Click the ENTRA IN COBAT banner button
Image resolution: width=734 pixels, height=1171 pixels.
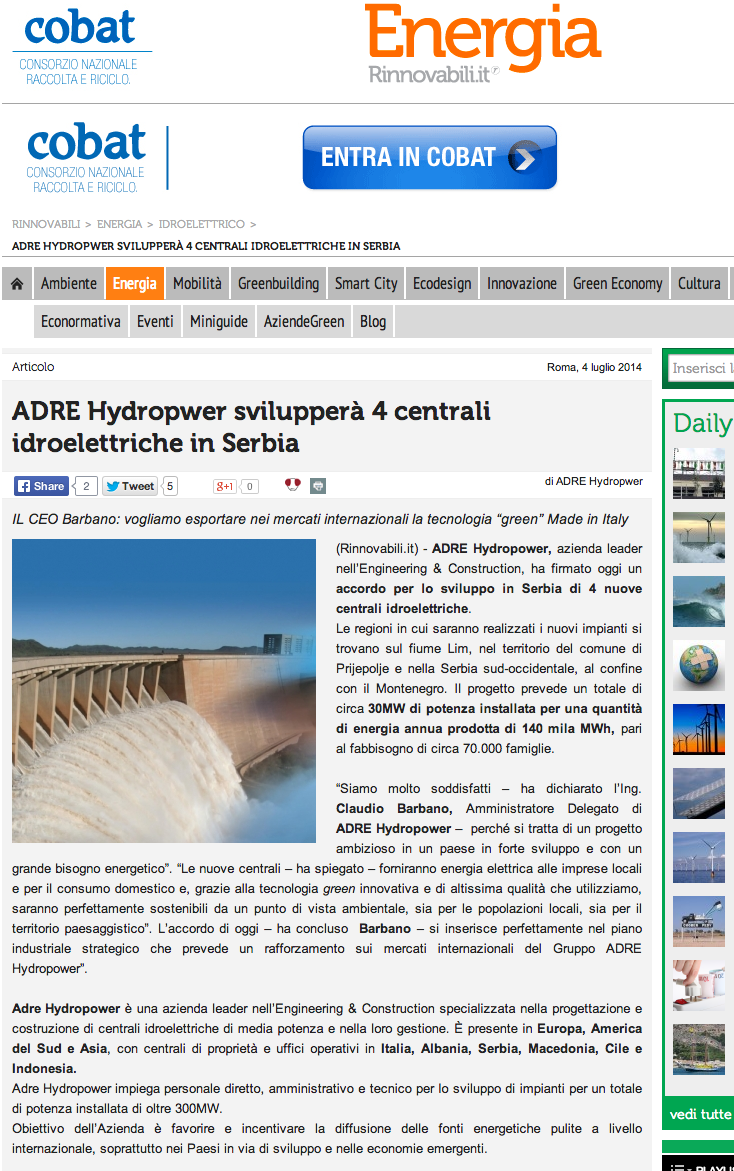pos(429,158)
